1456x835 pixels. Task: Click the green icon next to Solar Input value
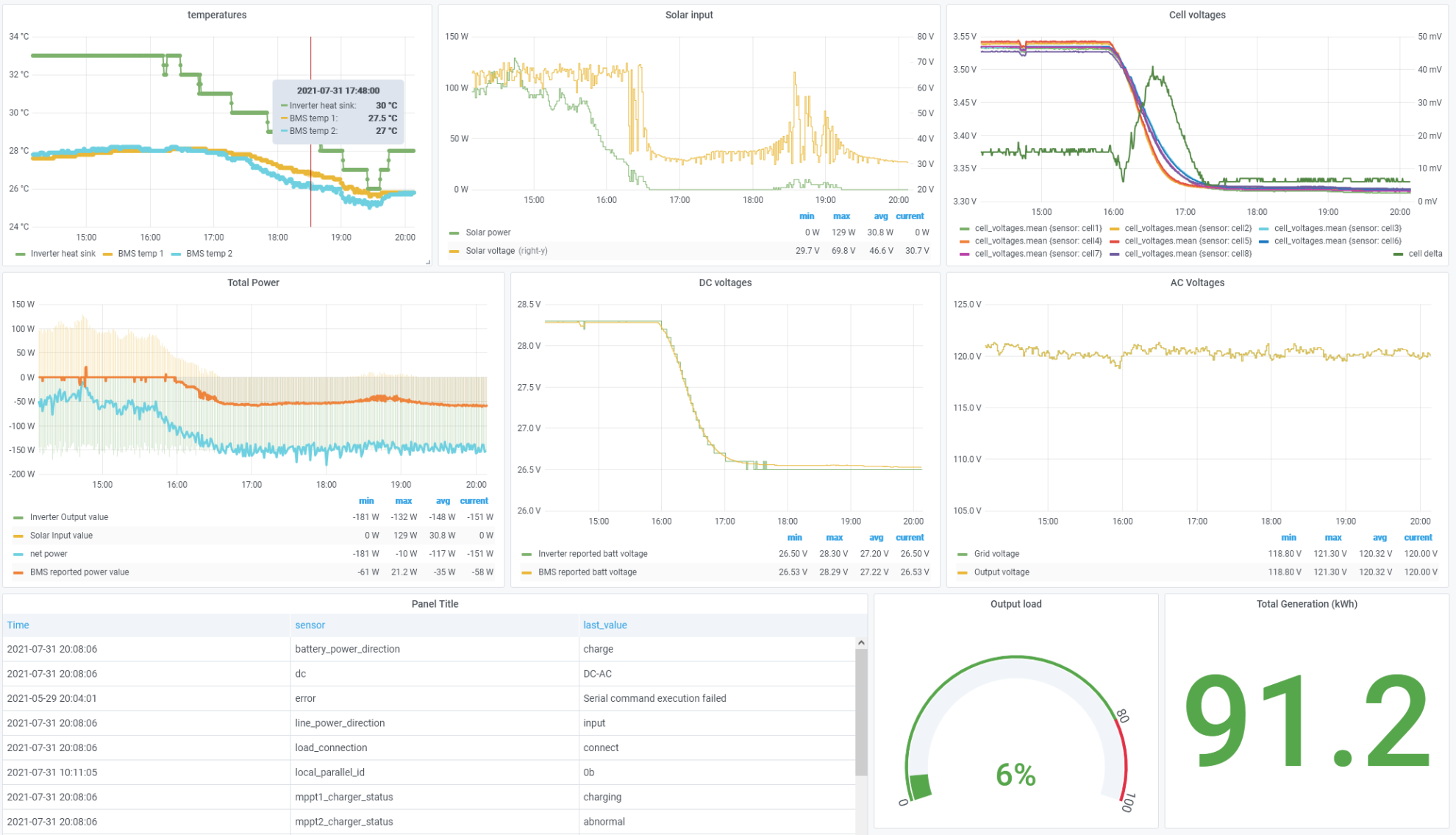[18, 535]
